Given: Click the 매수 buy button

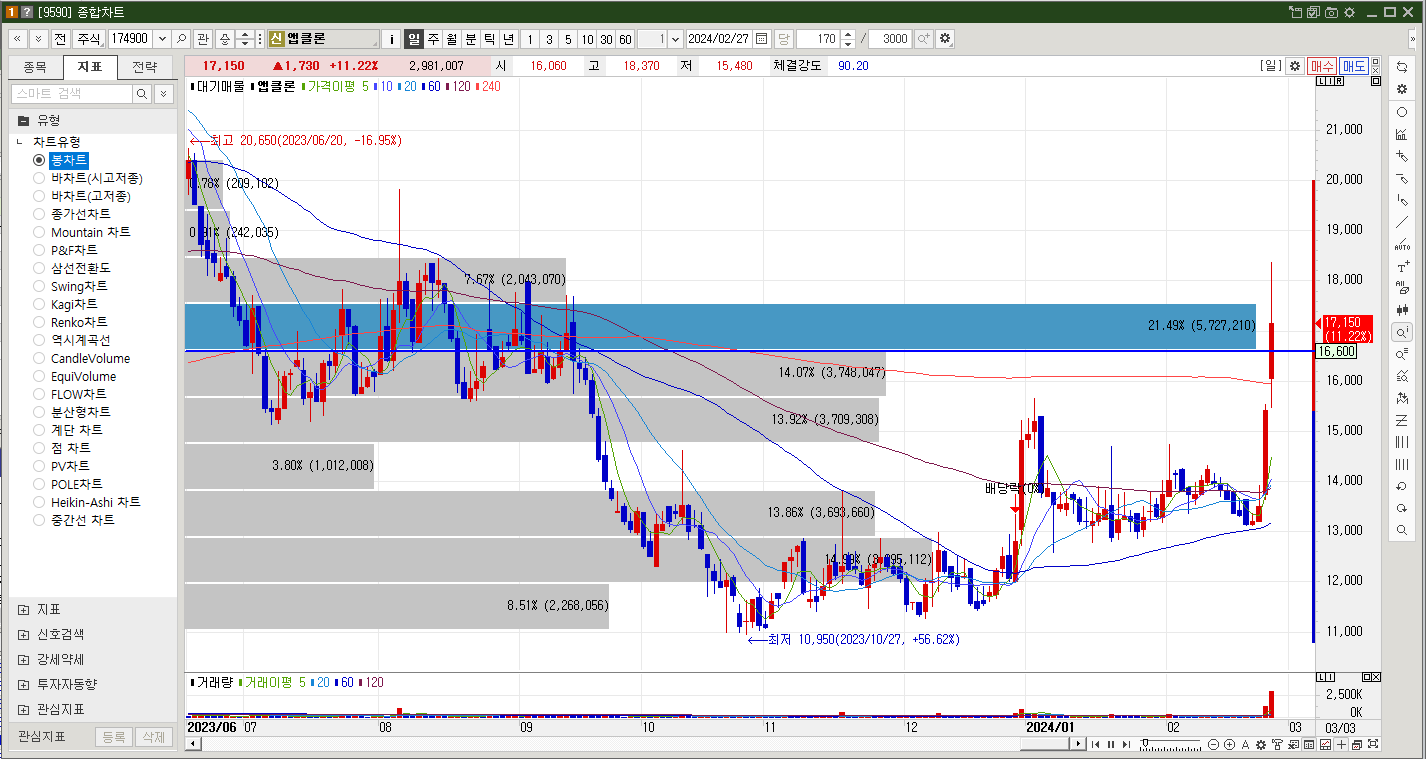Looking at the screenshot, I should (x=1322, y=66).
